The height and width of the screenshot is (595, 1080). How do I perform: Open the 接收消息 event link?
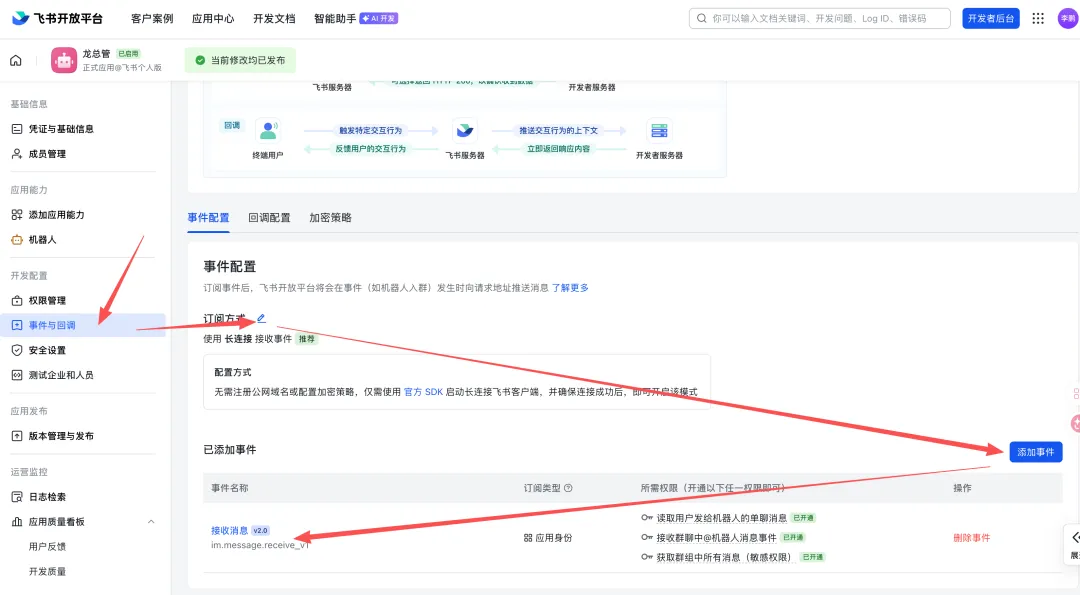click(x=229, y=530)
